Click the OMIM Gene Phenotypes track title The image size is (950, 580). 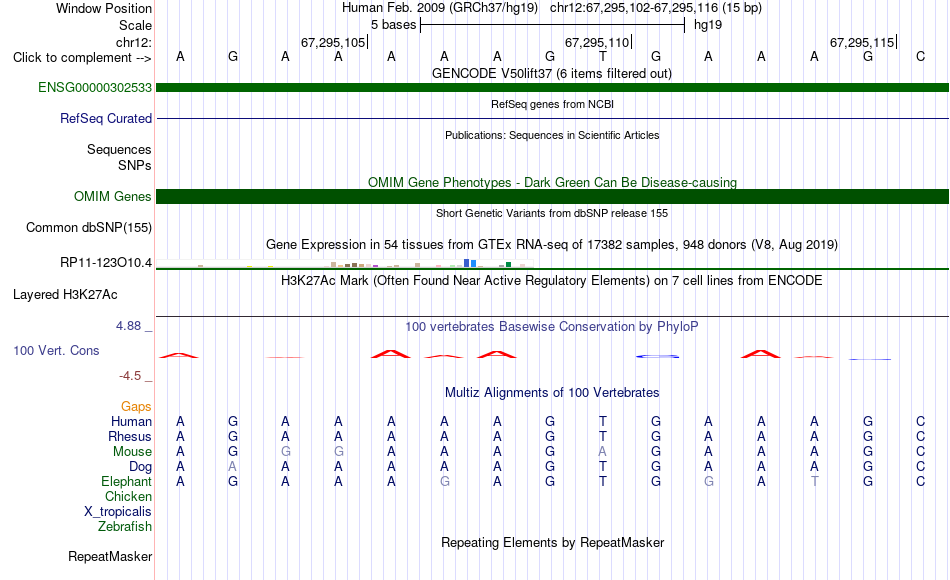pyautogui.click(x=552, y=182)
